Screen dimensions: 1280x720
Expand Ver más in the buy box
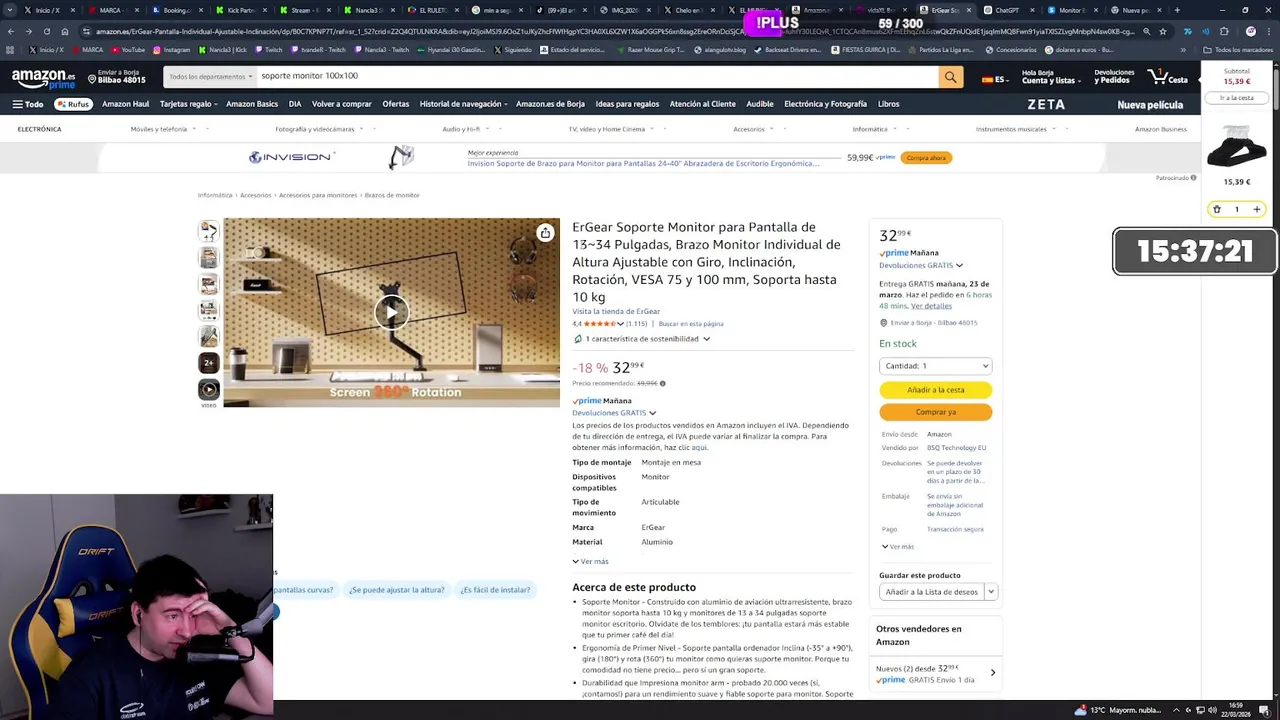[x=898, y=547]
